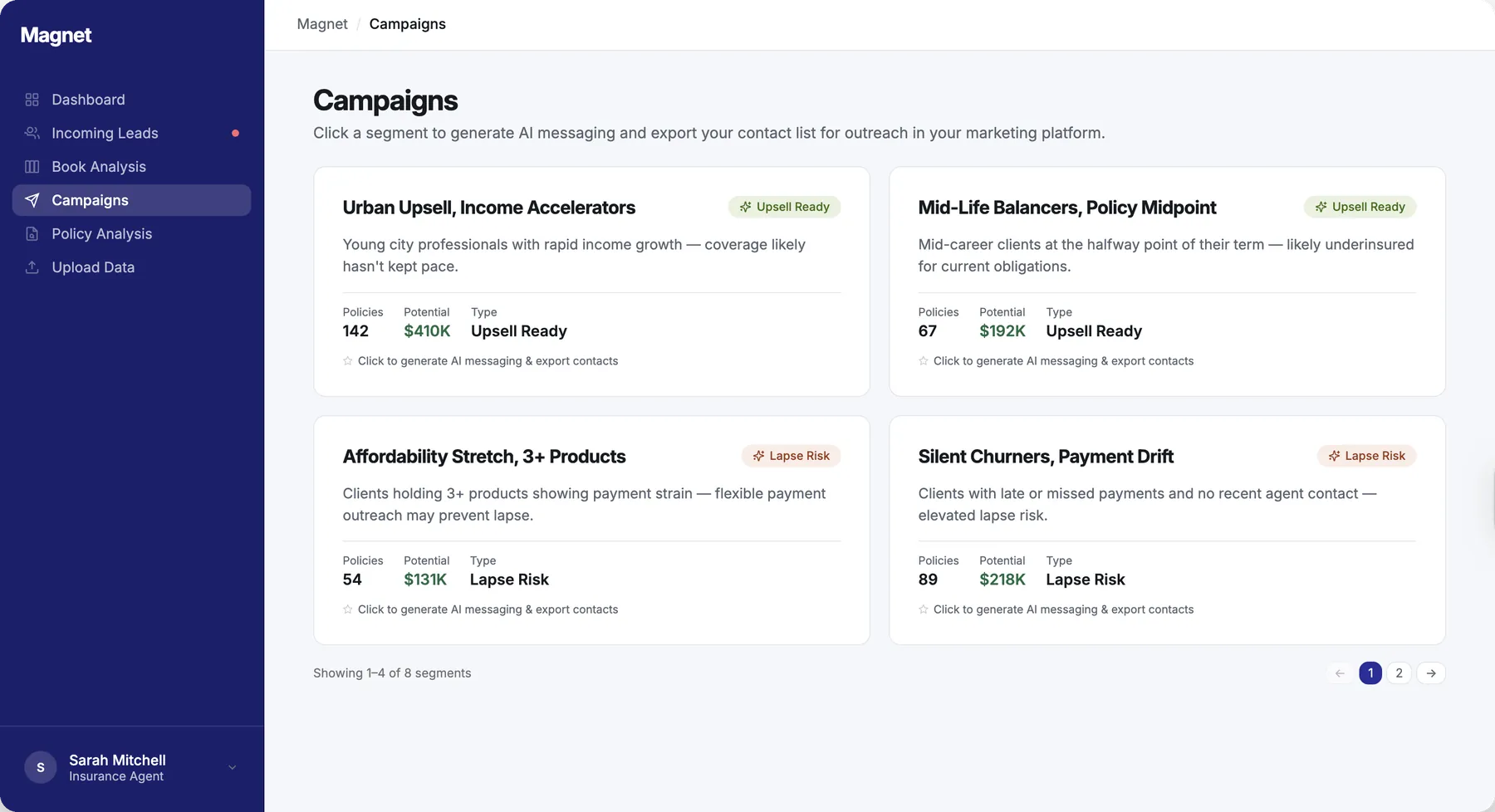The width and height of the screenshot is (1495, 812).
Task: Click the S avatar for Sarah Mitchell
Action: 41,767
